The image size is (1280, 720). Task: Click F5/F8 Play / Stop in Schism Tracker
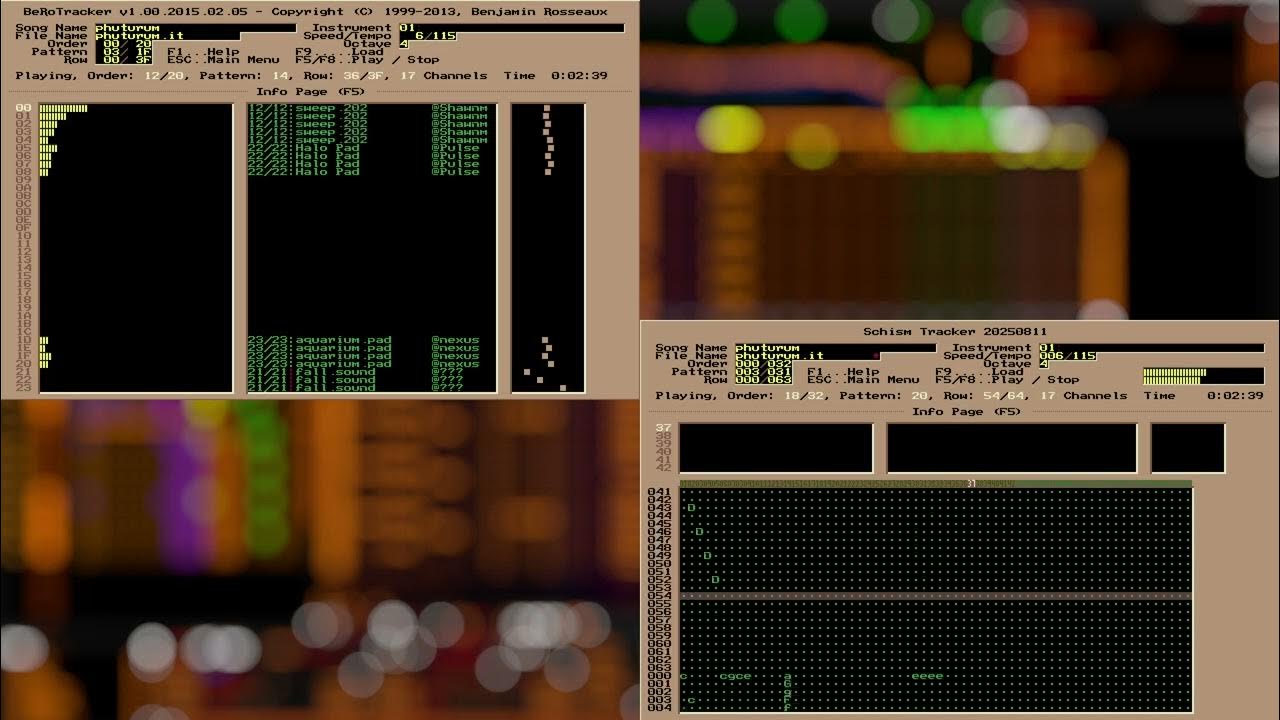[1007, 380]
